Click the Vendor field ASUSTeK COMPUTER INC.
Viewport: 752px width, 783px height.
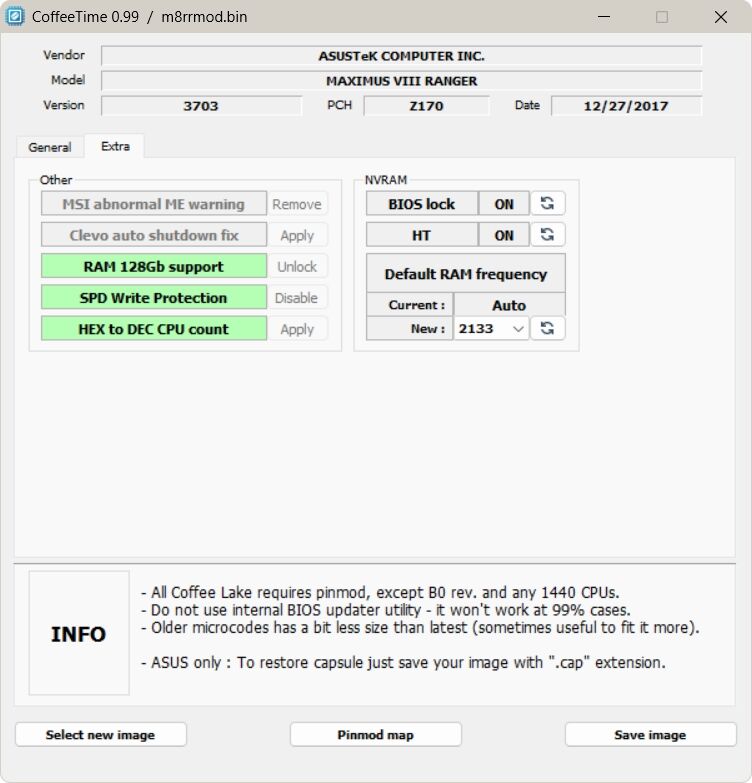point(401,56)
